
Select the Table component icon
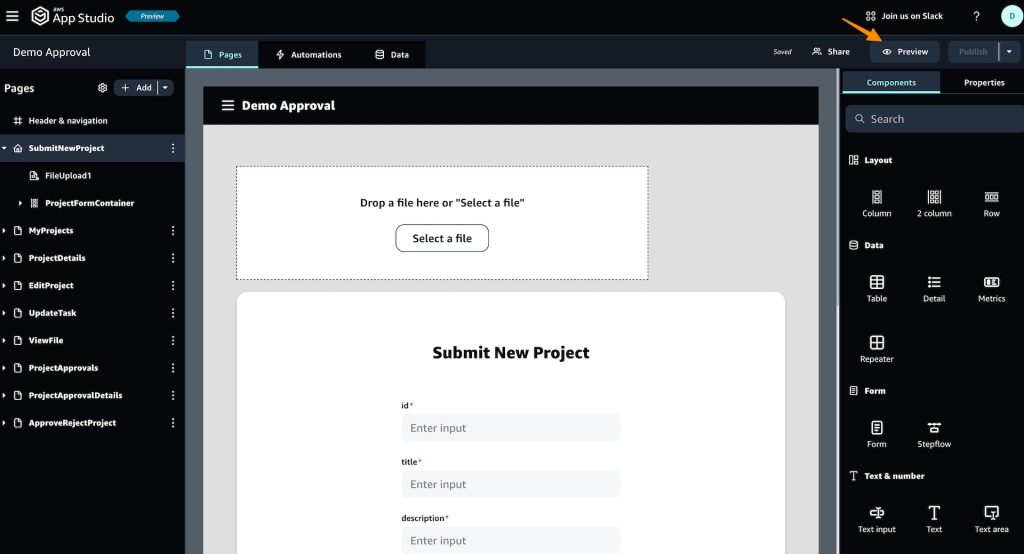click(876, 283)
